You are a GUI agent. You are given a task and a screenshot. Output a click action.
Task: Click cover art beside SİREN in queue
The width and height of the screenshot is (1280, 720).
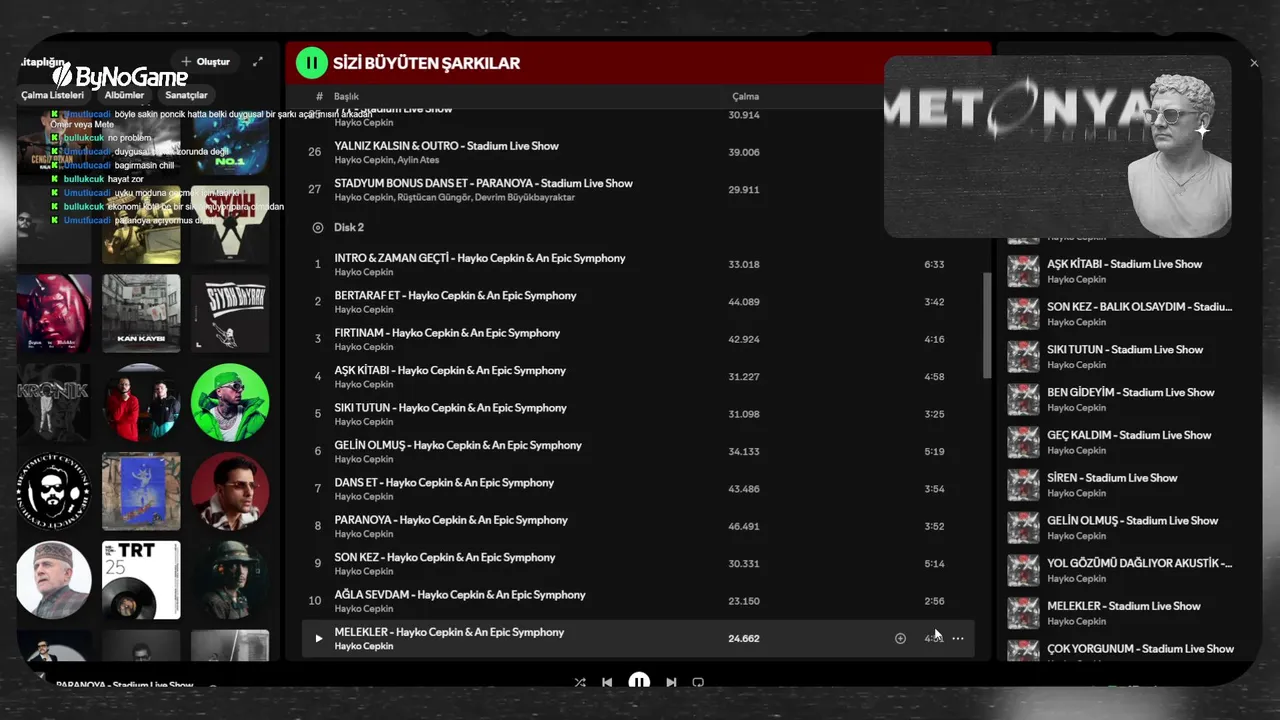click(1023, 485)
